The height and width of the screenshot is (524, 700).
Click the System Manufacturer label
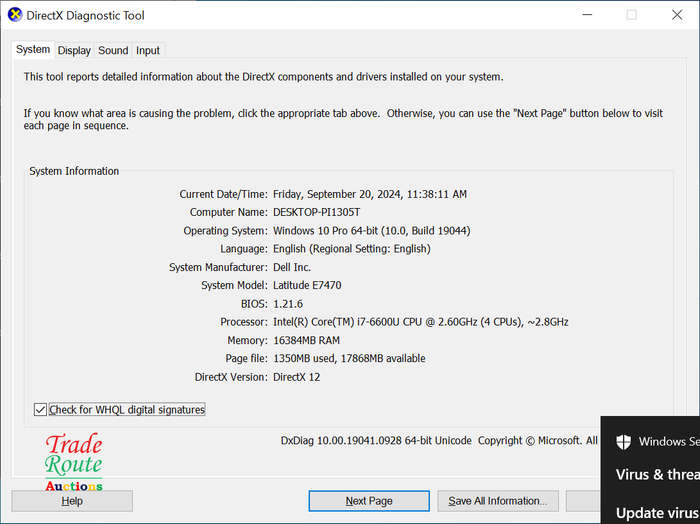218,267
